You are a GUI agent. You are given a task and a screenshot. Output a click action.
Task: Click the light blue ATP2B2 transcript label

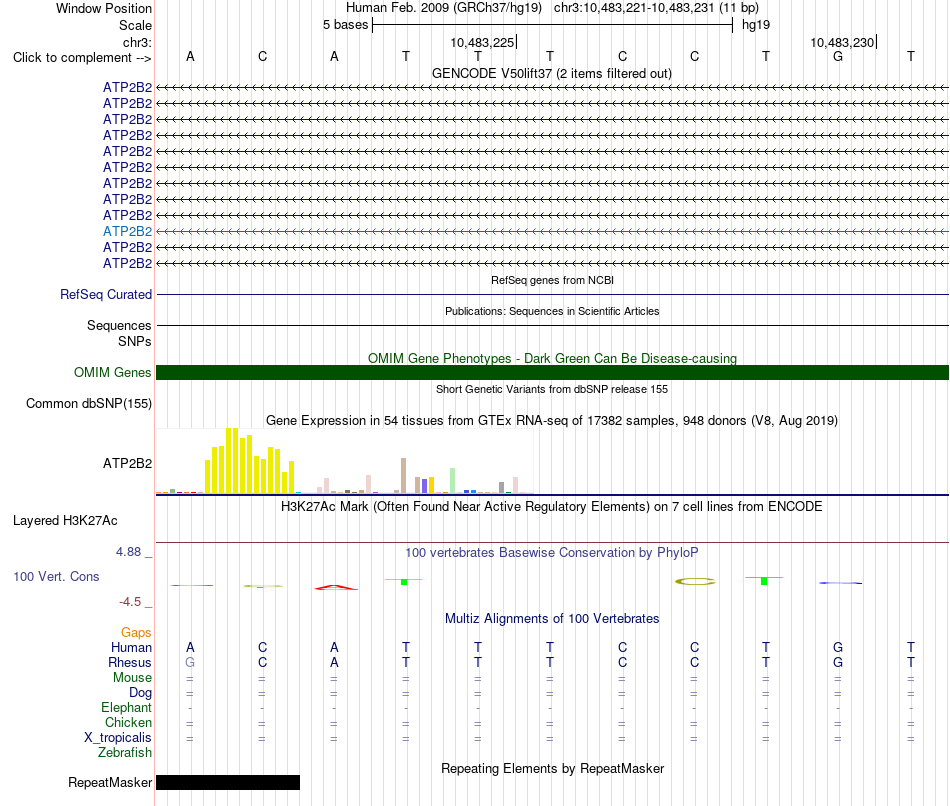point(127,231)
